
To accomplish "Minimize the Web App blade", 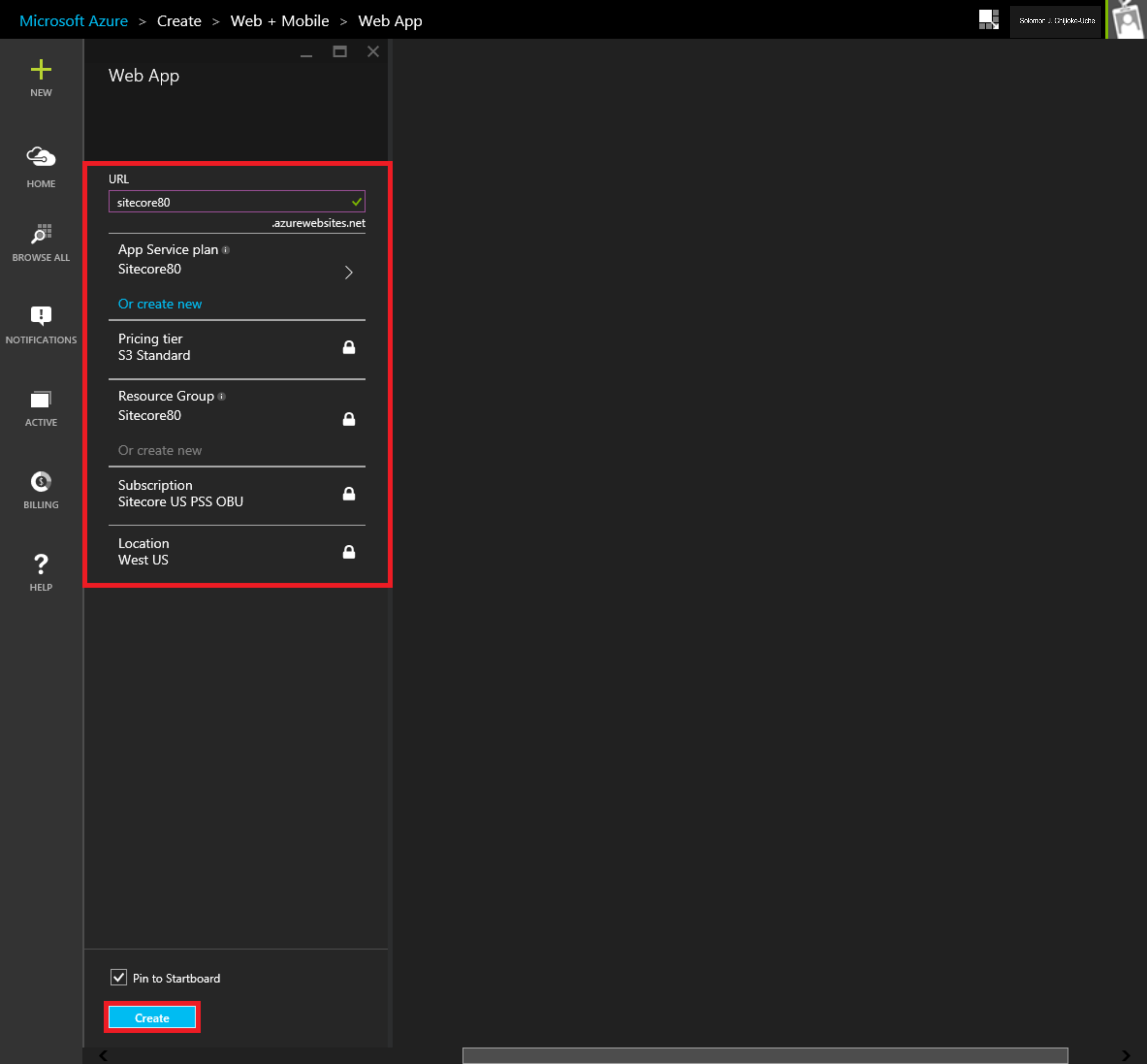I will pyautogui.click(x=306, y=55).
